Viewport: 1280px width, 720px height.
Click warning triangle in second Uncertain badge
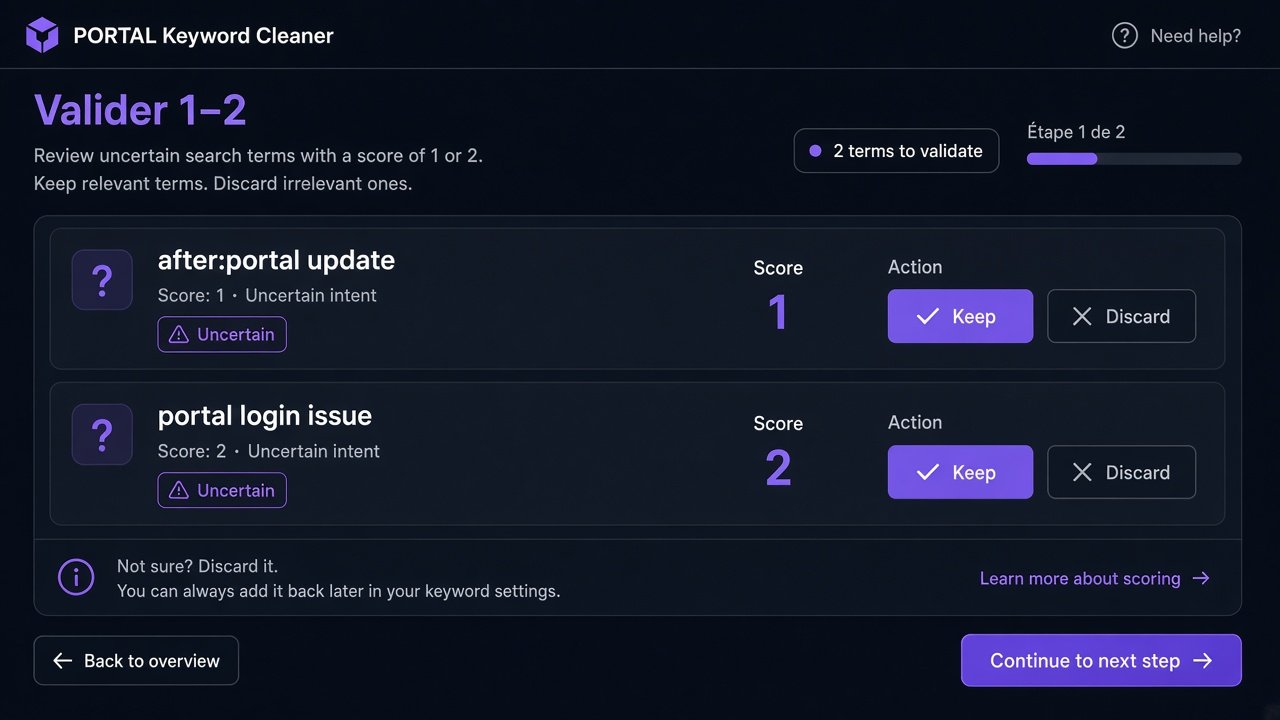179,490
